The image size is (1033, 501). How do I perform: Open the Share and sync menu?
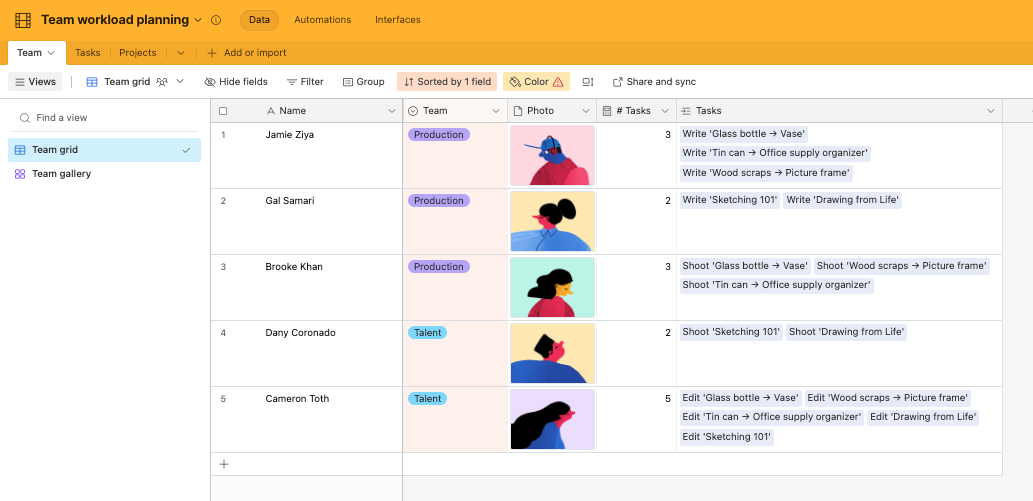pos(654,82)
